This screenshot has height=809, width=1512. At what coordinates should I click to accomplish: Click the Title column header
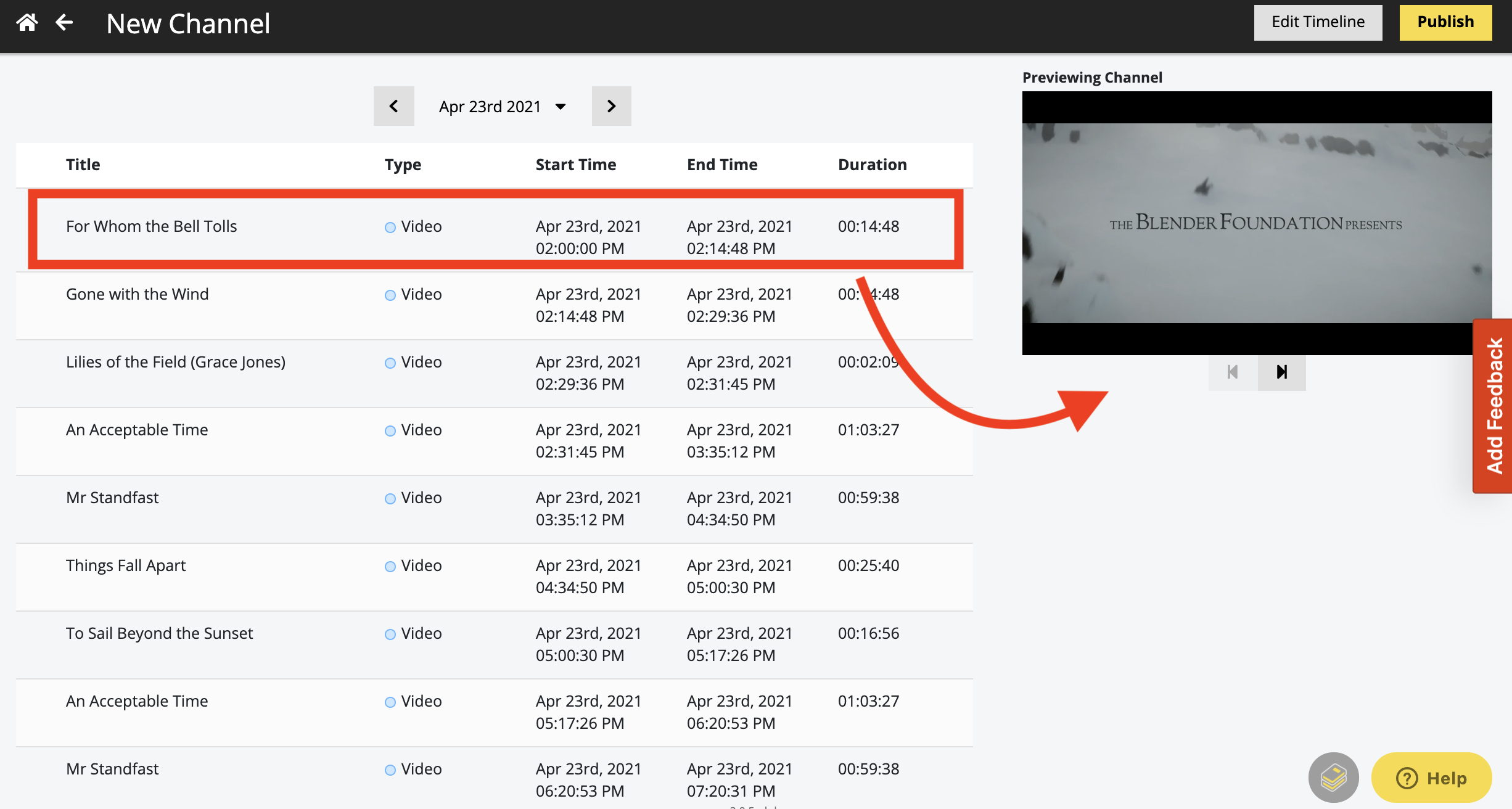click(83, 165)
